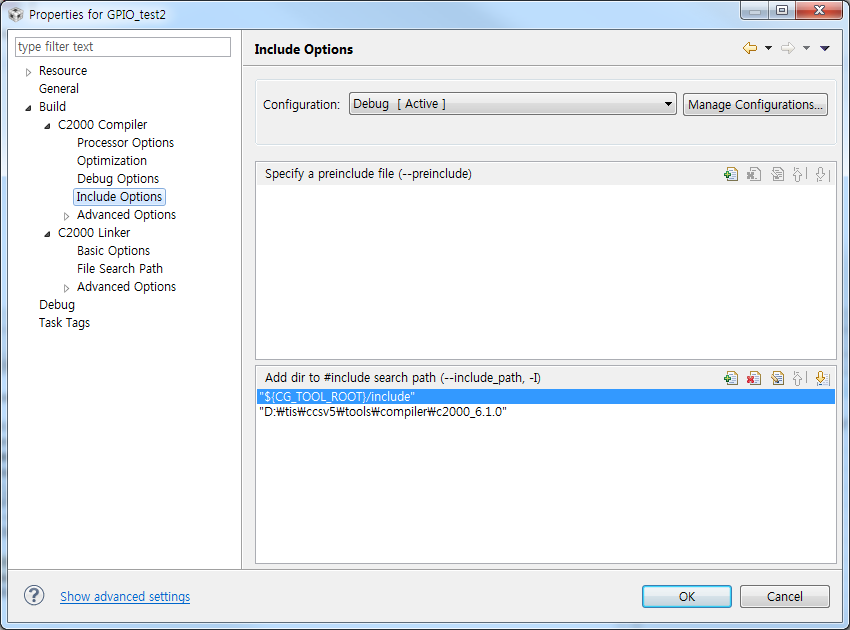This screenshot has height=630, width=850.
Task: Open the add dialog for include search paths
Action: 730,378
